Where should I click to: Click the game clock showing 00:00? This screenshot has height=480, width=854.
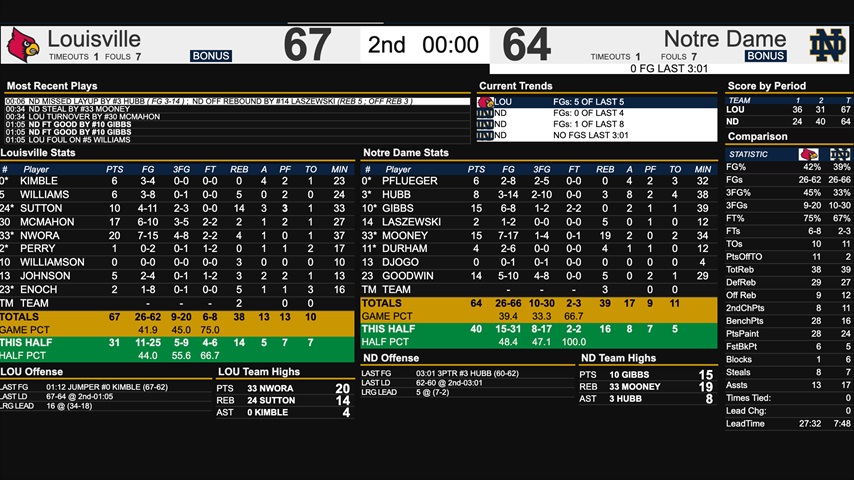point(450,45)
